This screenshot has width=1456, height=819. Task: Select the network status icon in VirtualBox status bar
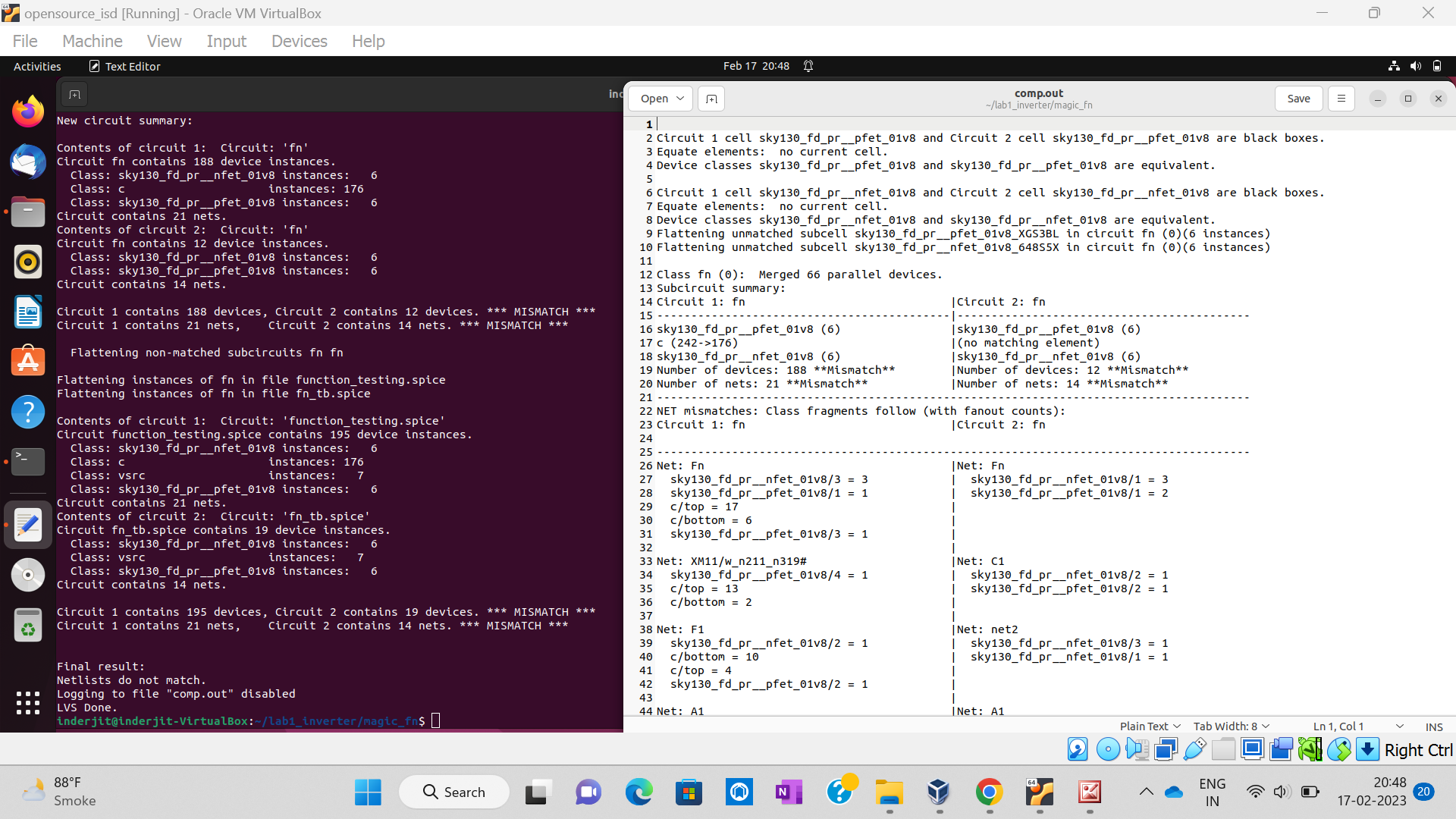tap(1165, 748)
